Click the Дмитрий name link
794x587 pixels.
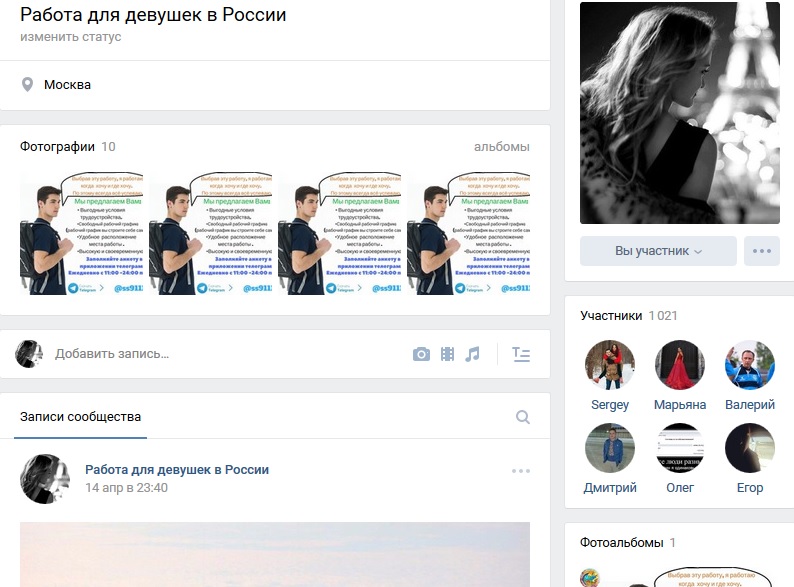tap(610, 488)
